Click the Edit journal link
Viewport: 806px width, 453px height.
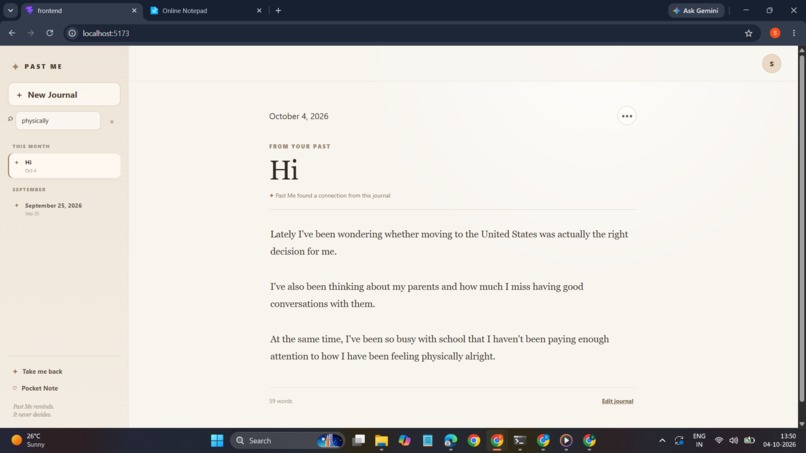coord(617,401)
